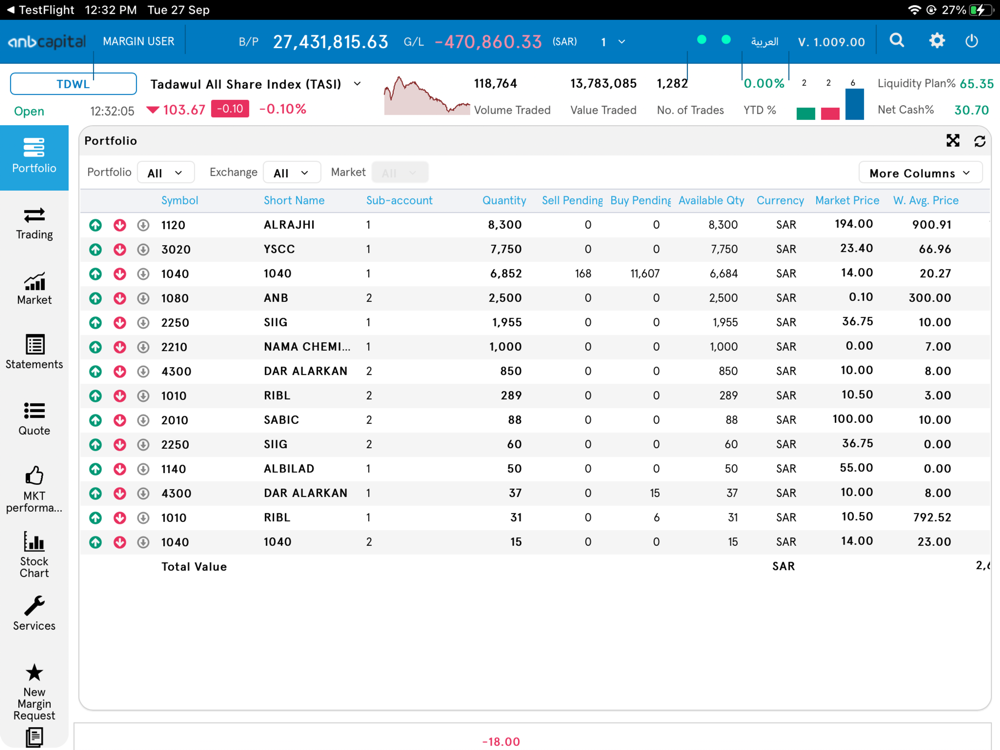Image resolution: width=1000 pixels, height=750 pixels.
Task: Click Net Cash% value 30.70
Action: pos(971,110)
